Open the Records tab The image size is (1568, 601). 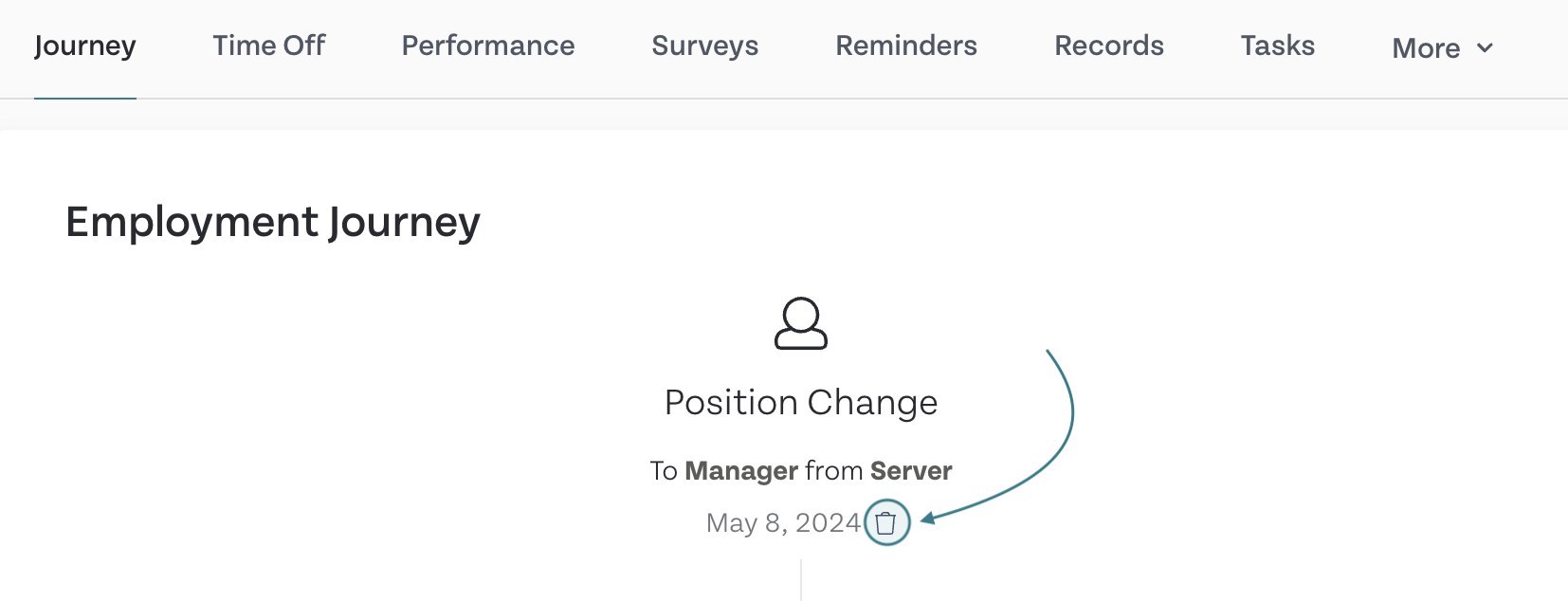tap(1109, 46)
